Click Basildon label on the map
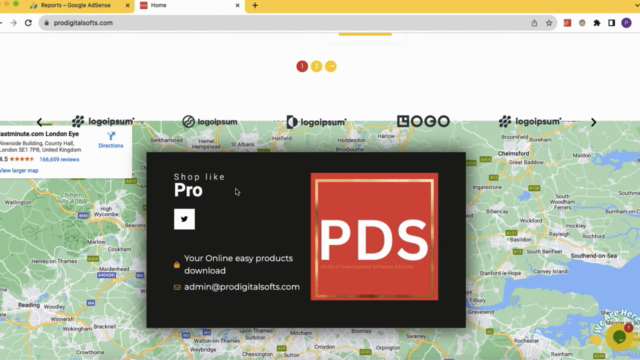The height and width of the screenshot is (360, 640). click(x=520, y=240)
